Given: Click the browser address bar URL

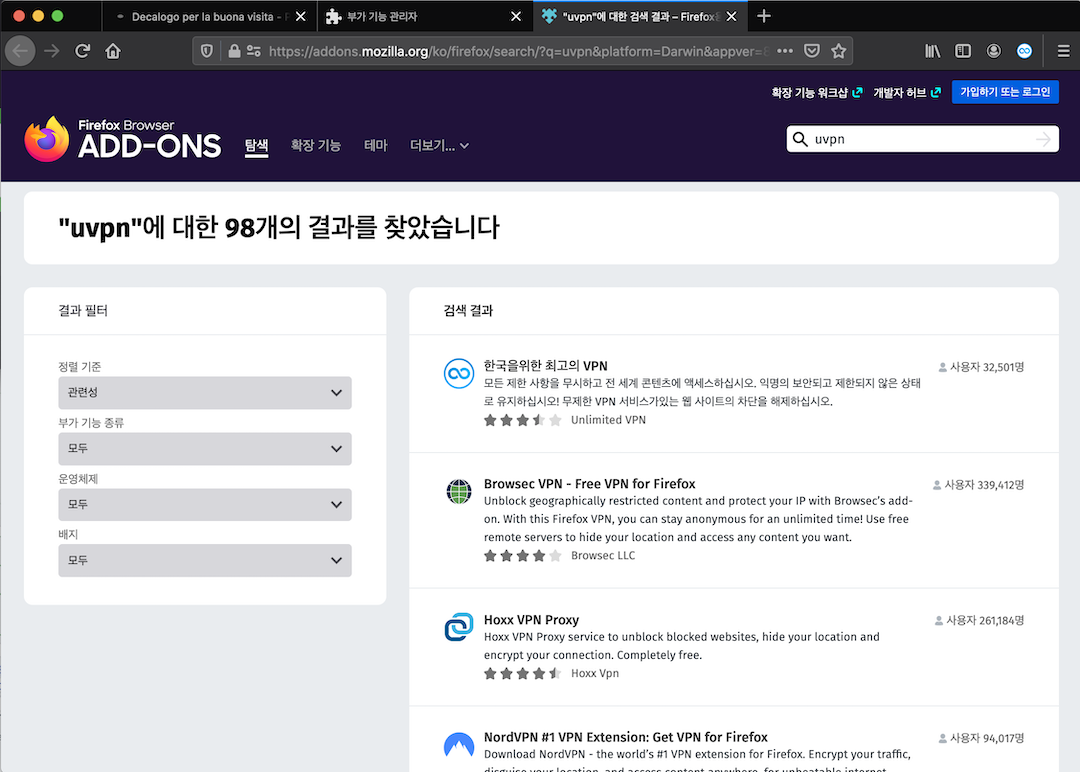Looking at the screenshot, I should click(x=518, y=51).
